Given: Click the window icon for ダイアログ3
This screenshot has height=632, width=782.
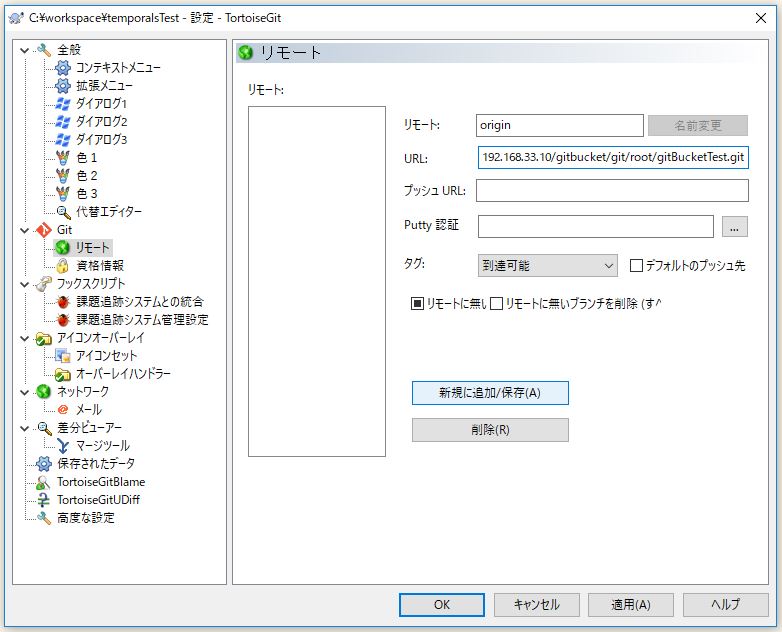Looking at the screenshot, I should tap(63, 140).
